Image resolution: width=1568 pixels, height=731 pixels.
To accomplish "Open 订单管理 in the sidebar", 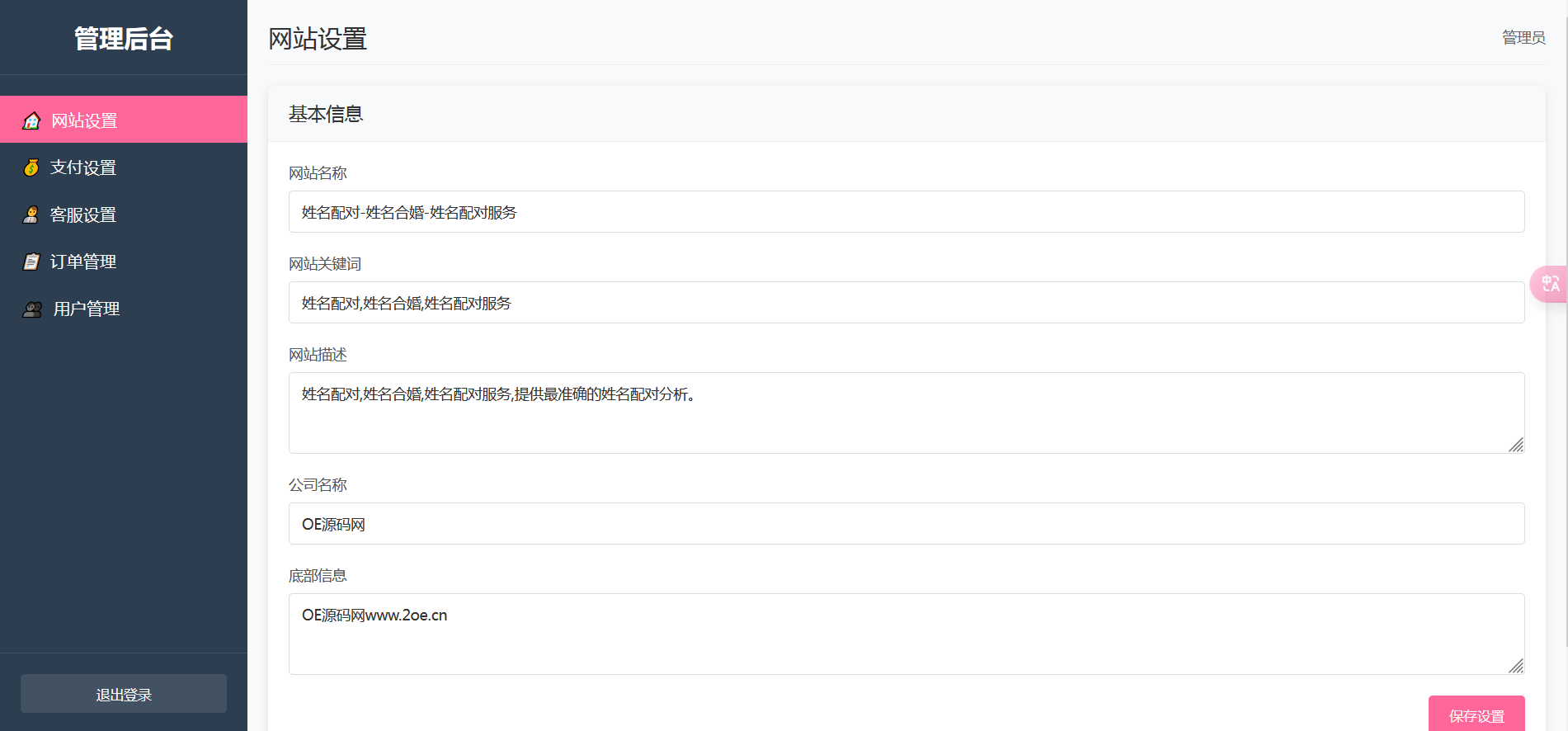I will coord(83,262).
